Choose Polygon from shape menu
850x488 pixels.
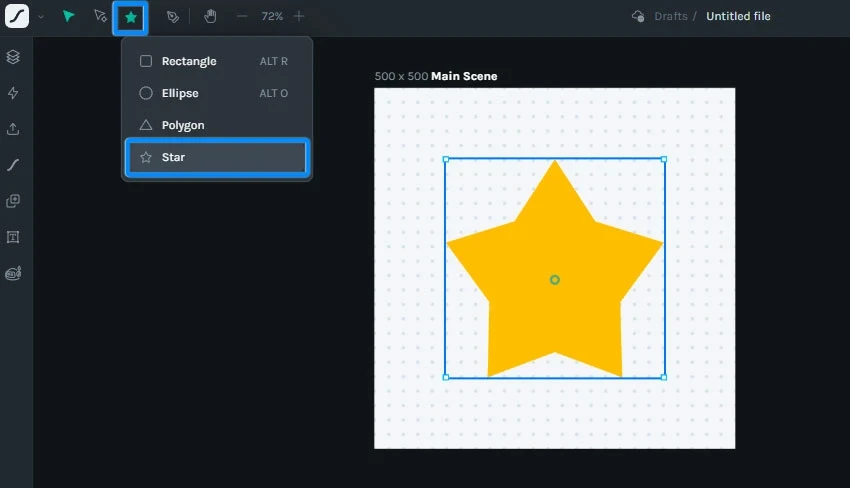pos(217,125)
